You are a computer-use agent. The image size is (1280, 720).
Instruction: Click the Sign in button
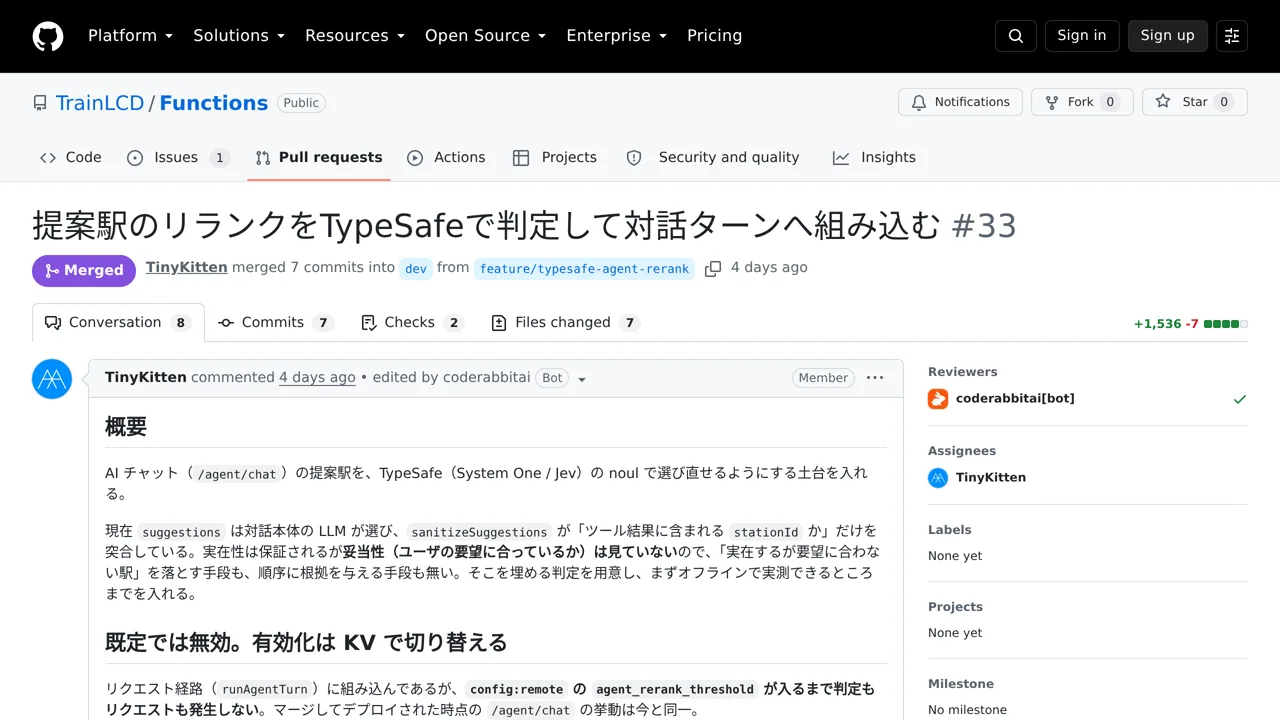click(x=1082, y=36)
